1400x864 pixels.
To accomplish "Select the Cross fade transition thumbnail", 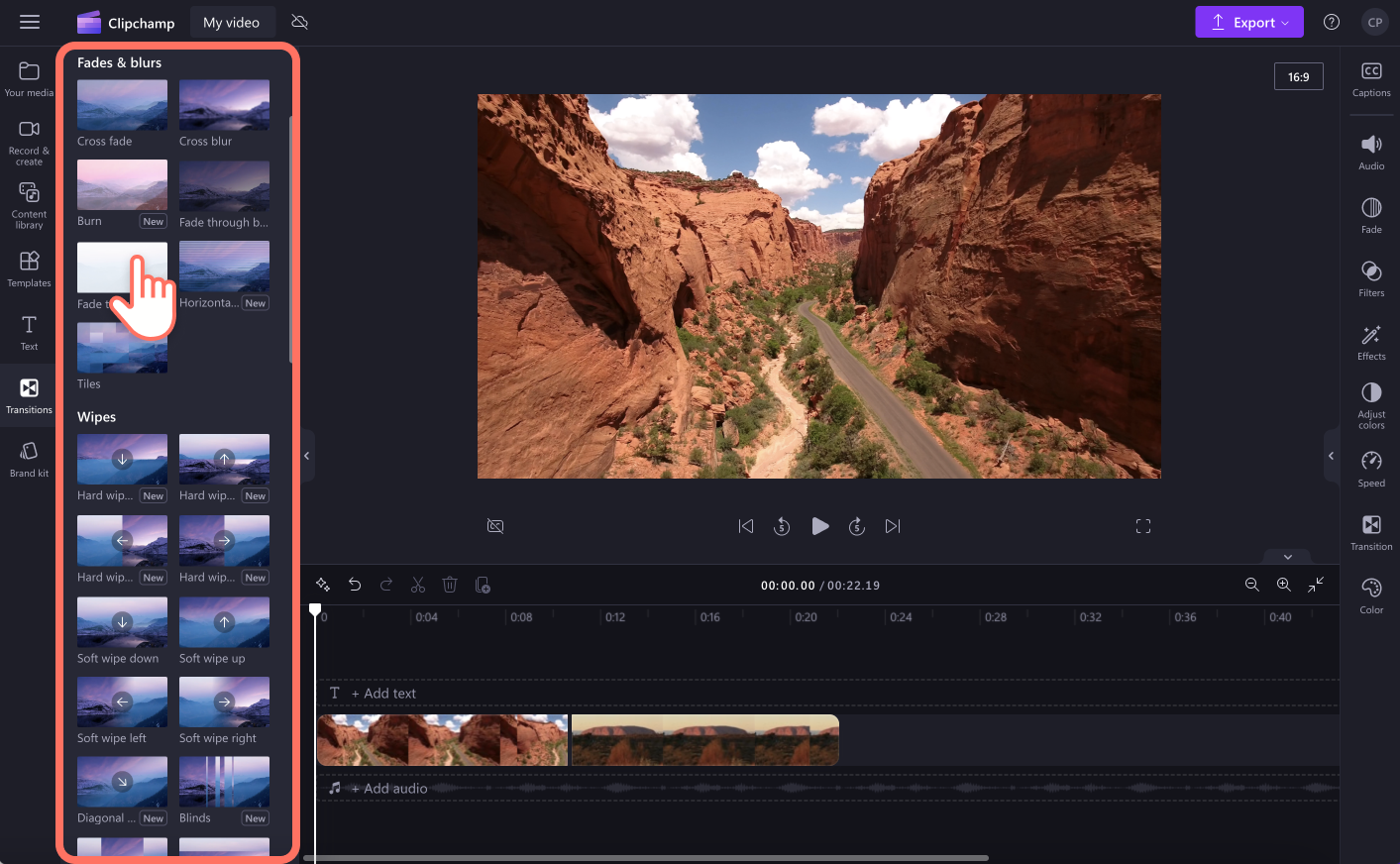I will point(122,105).
